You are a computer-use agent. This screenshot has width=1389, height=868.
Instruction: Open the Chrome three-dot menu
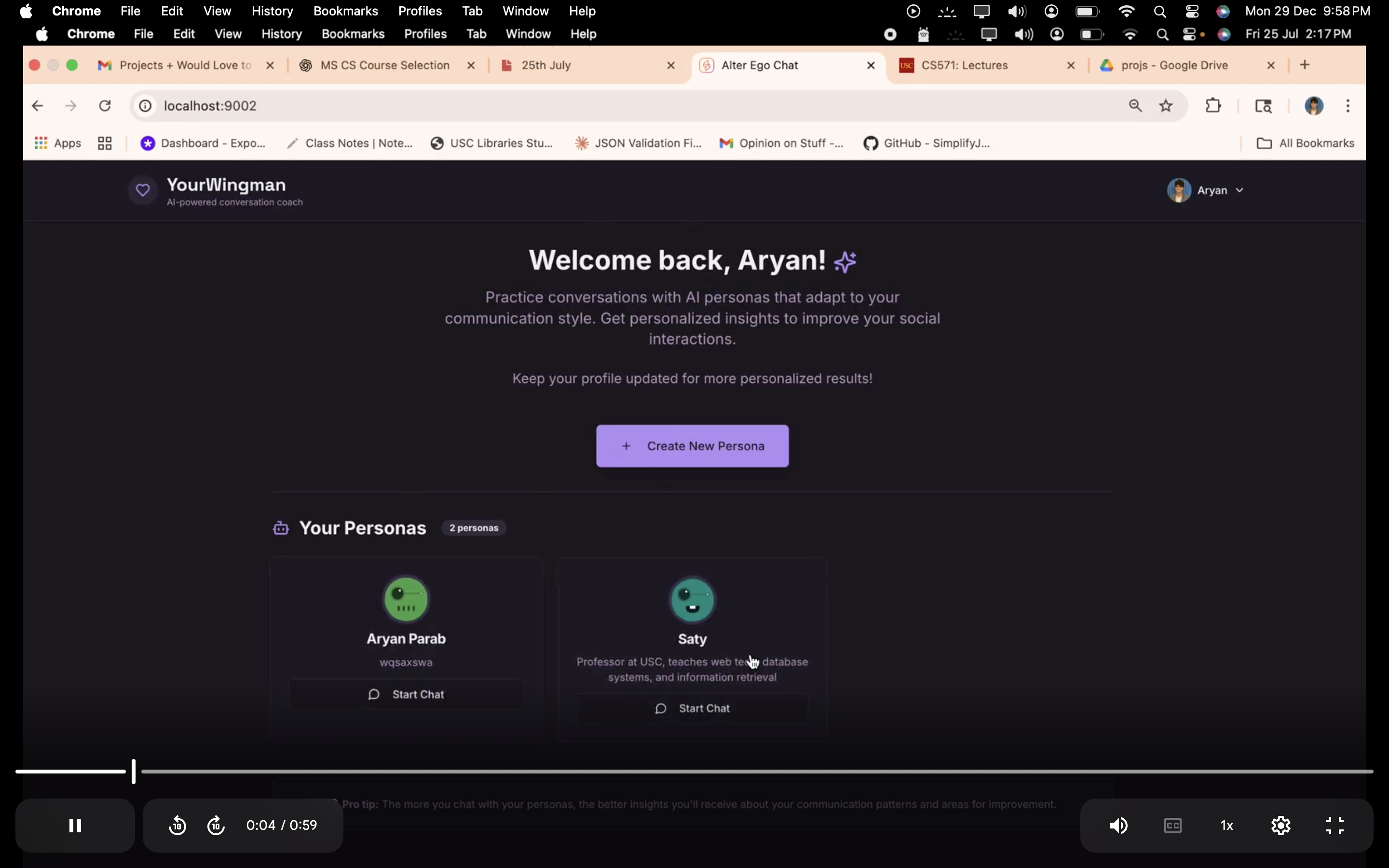click(x=1348, y=106)
